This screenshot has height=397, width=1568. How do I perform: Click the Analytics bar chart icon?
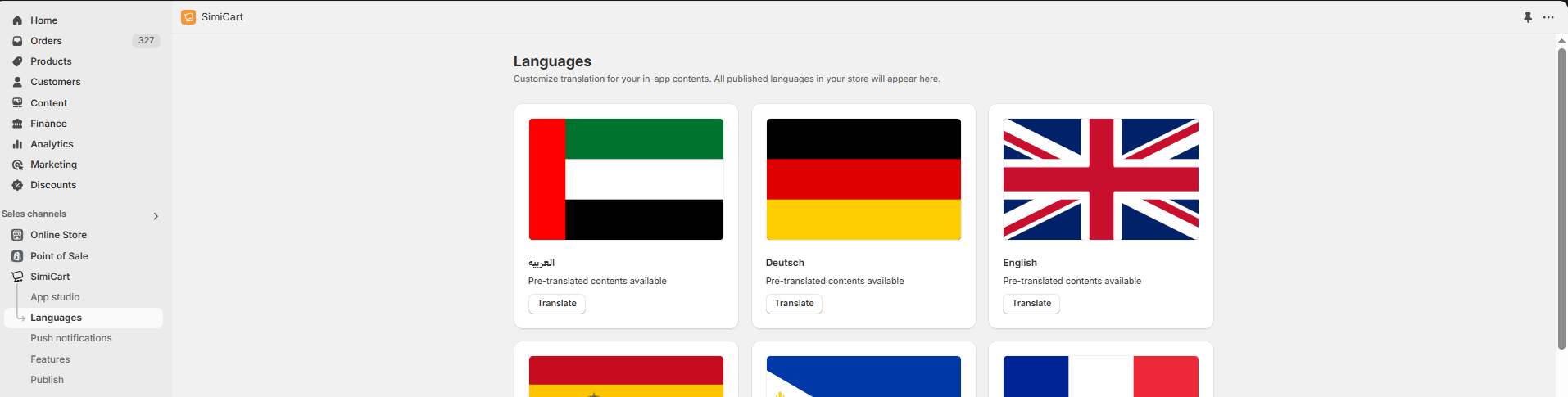(x=17, y=144)
